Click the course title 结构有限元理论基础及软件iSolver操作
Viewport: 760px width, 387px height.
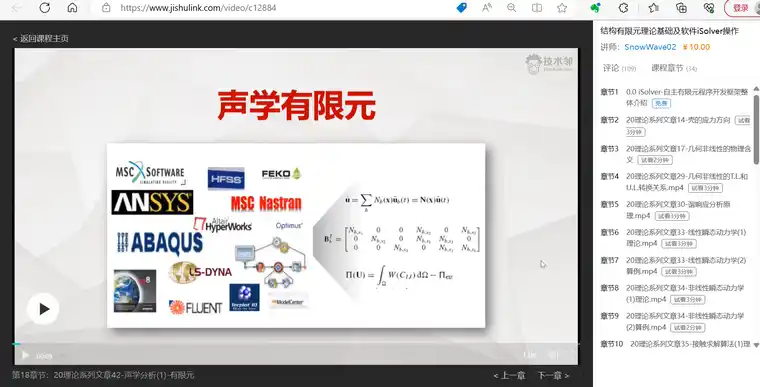(x=669, y=31)
